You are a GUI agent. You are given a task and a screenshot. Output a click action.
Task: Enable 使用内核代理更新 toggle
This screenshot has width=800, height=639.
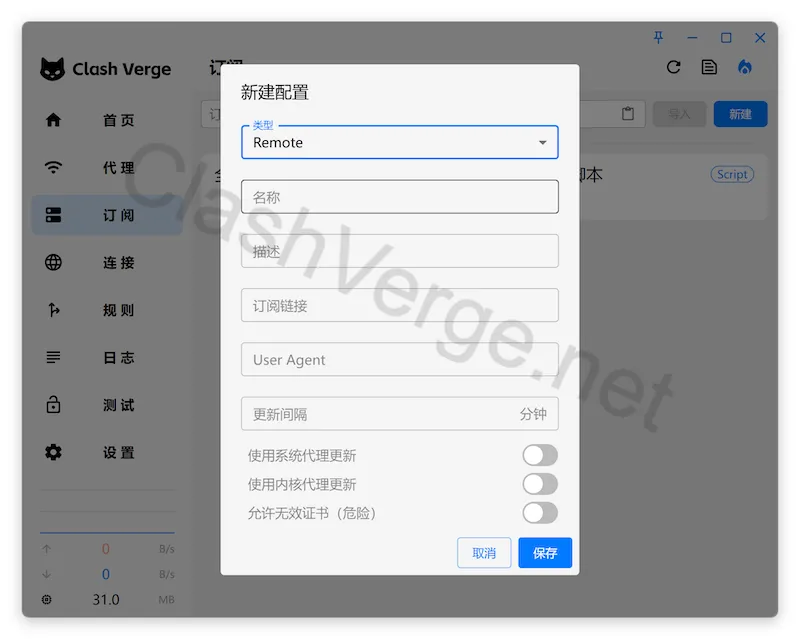(x=540, y=484)
